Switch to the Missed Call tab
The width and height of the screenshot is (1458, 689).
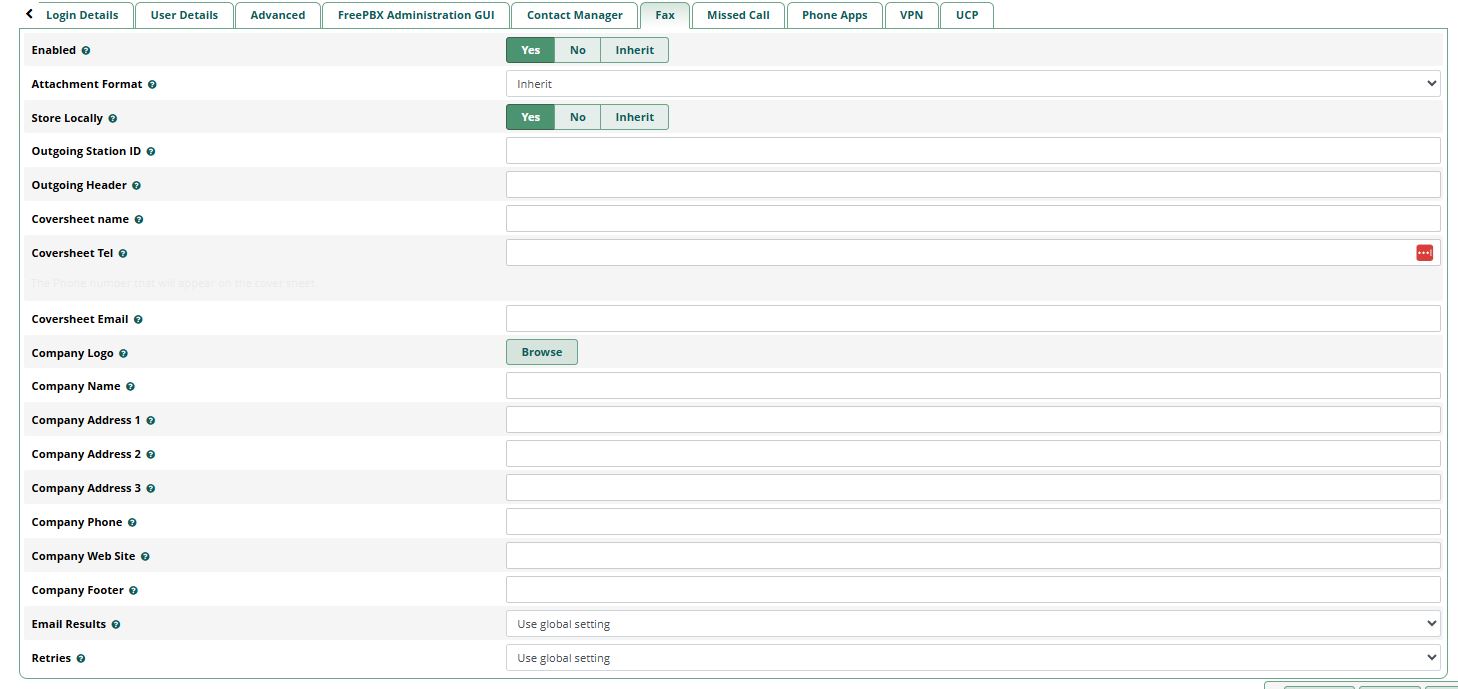738,15
